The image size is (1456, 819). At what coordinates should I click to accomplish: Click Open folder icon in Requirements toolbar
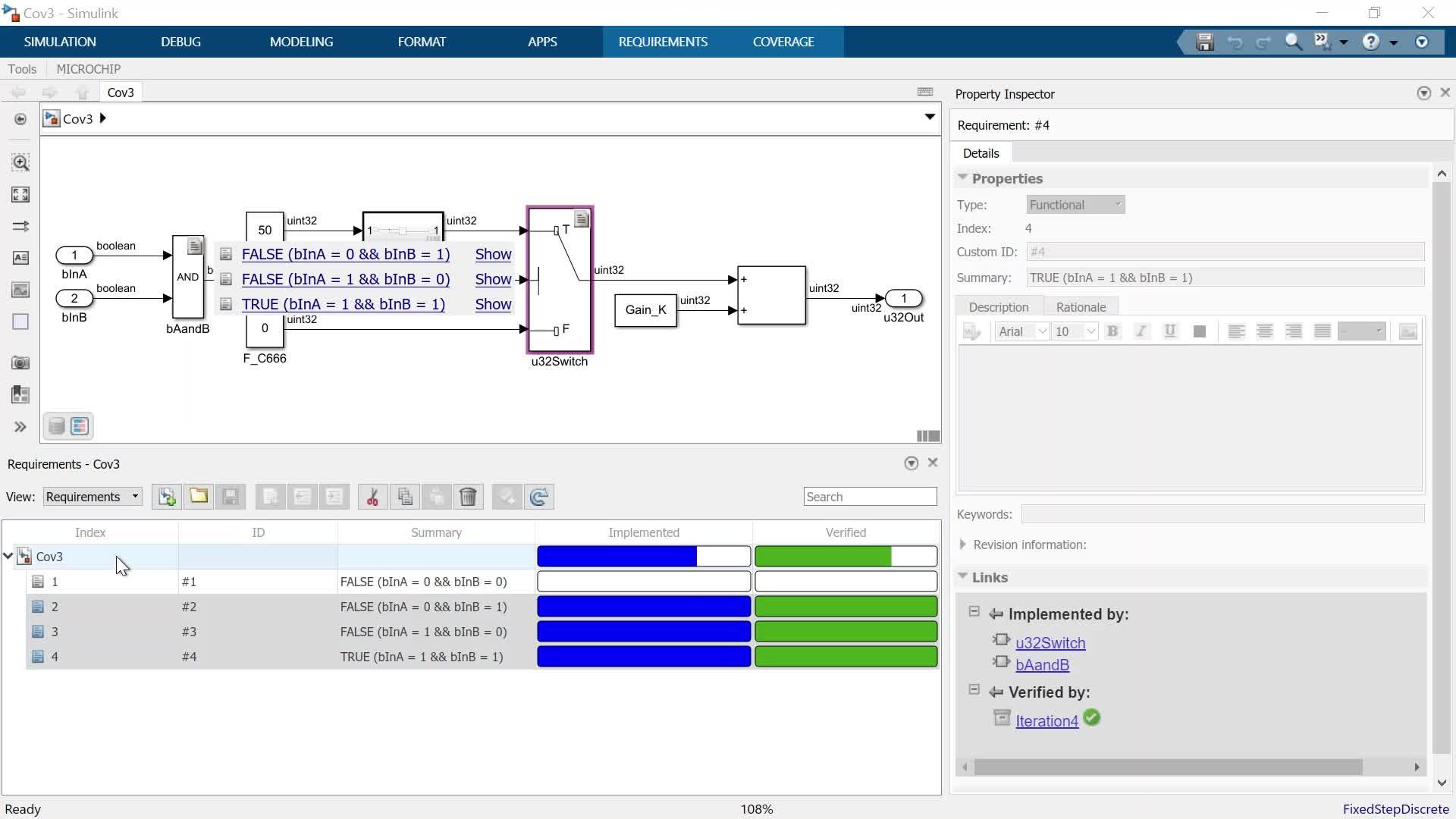click(x=199, y=497)
